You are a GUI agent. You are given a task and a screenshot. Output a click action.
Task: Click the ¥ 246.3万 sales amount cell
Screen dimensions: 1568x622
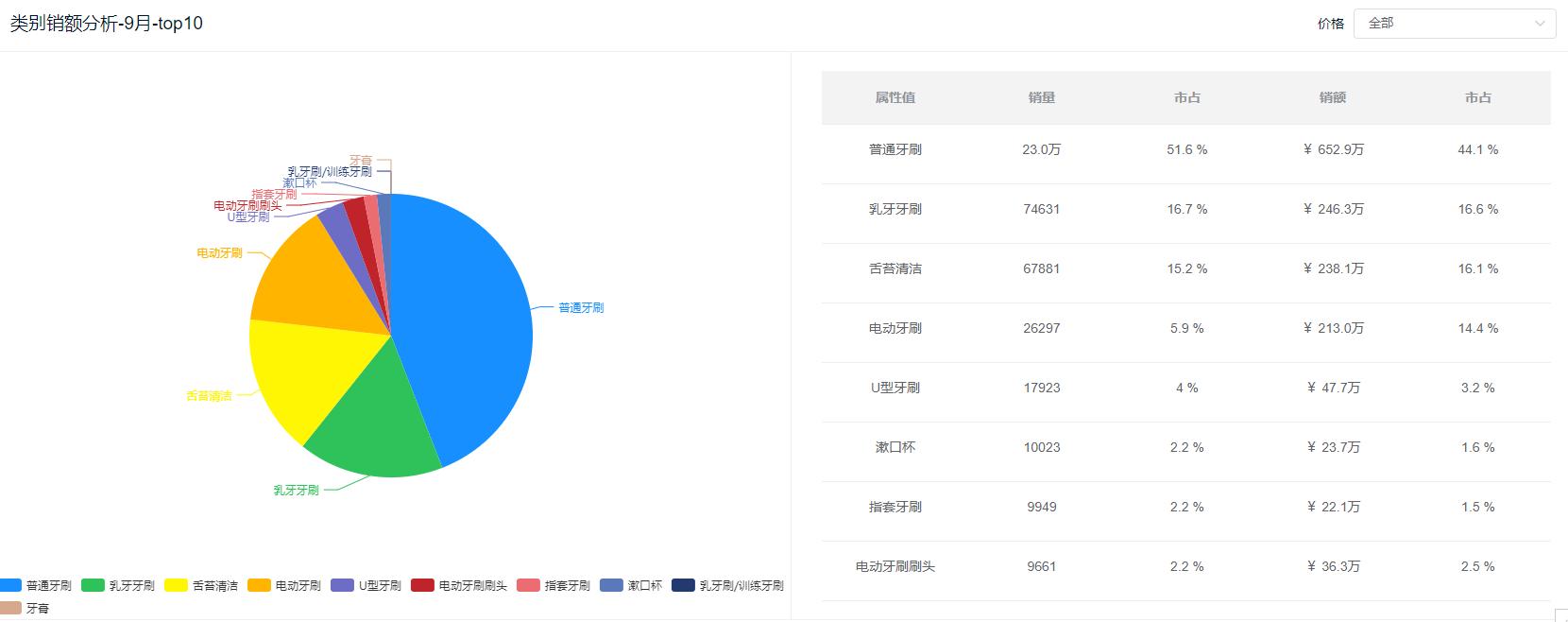point(1333,209)
